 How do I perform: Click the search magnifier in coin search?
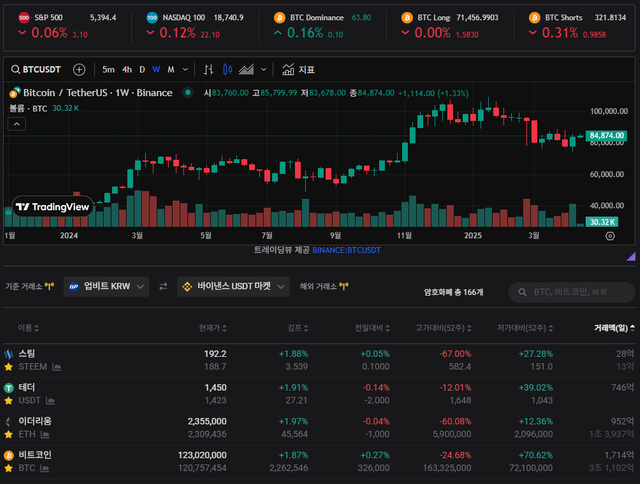[x=522, y=292]
